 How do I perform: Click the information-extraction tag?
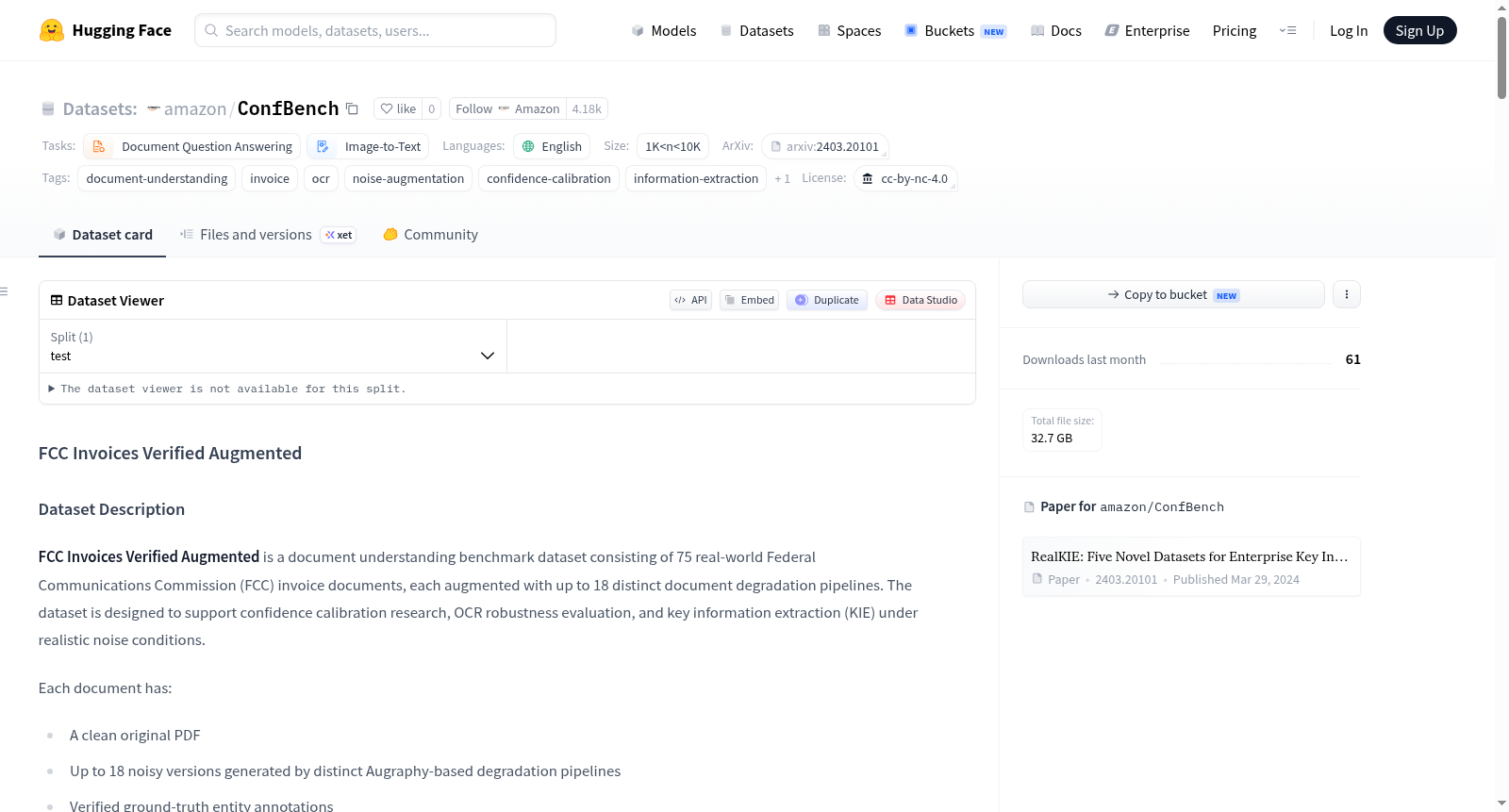696,178
